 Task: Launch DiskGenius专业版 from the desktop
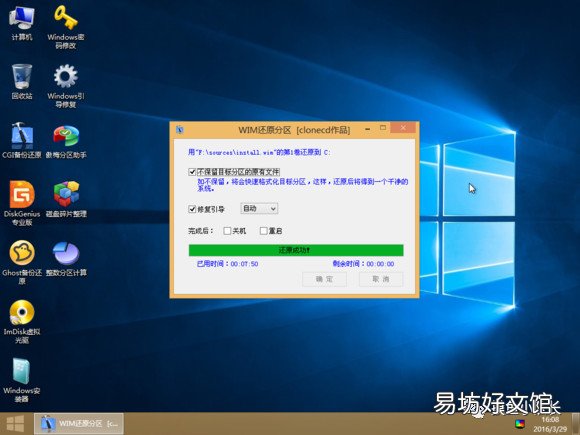[x=22, y=203]
